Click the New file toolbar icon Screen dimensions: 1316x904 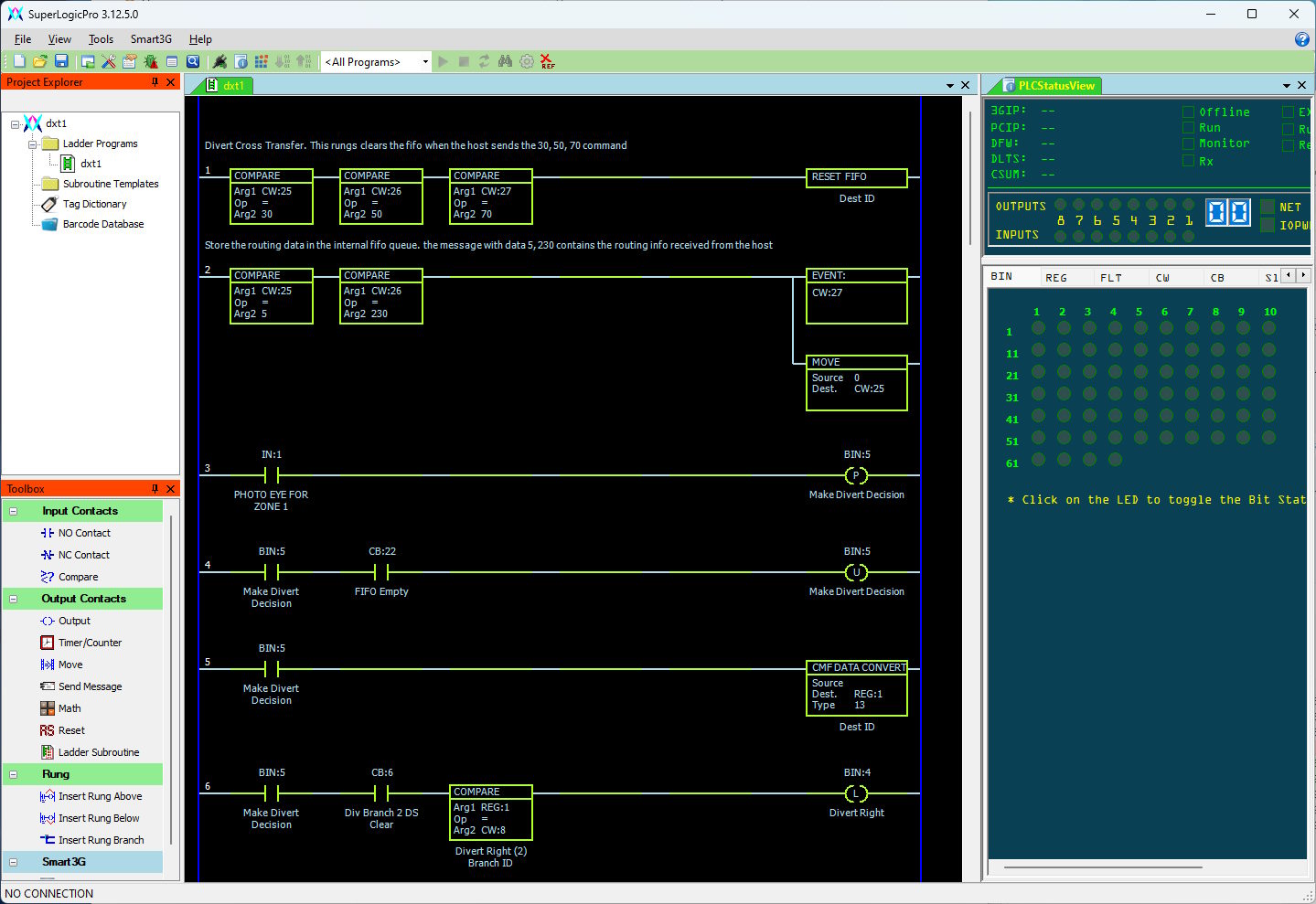pos(19,61)
